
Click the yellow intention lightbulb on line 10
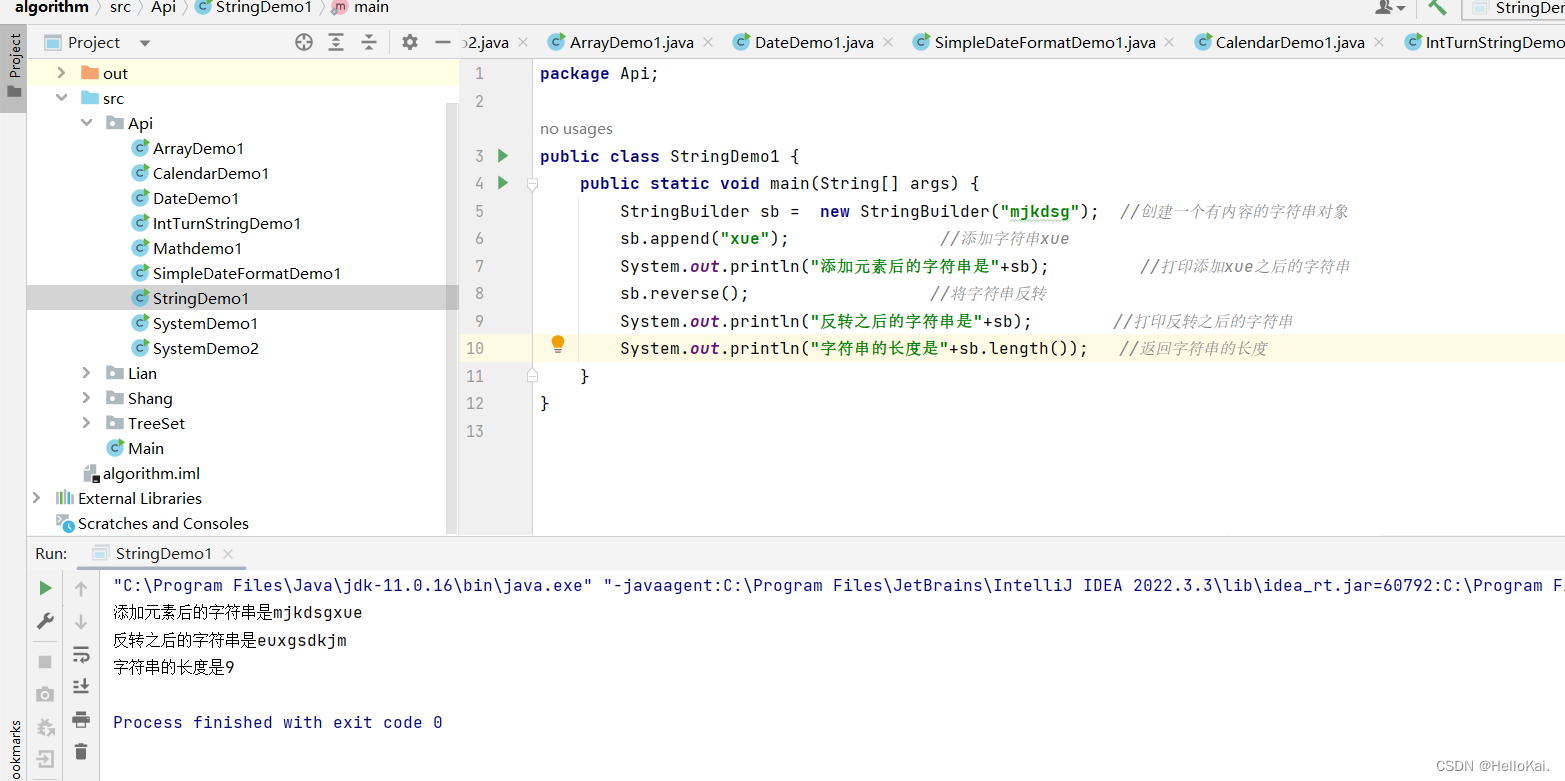point(558,345)
